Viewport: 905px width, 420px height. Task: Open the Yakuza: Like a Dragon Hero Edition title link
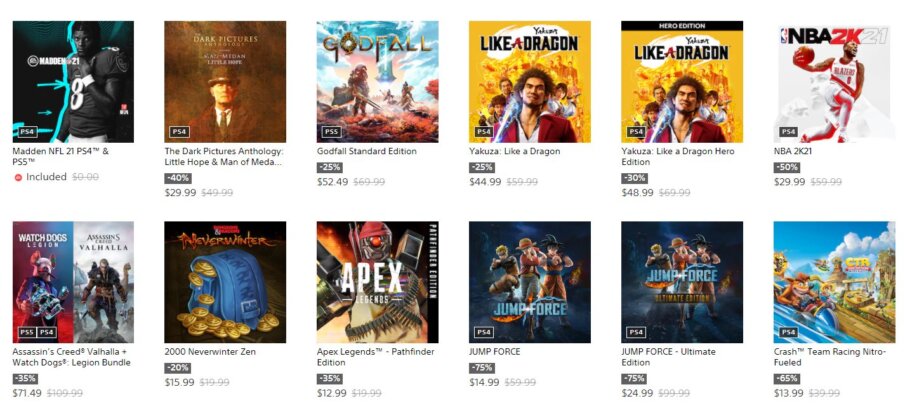678,157
